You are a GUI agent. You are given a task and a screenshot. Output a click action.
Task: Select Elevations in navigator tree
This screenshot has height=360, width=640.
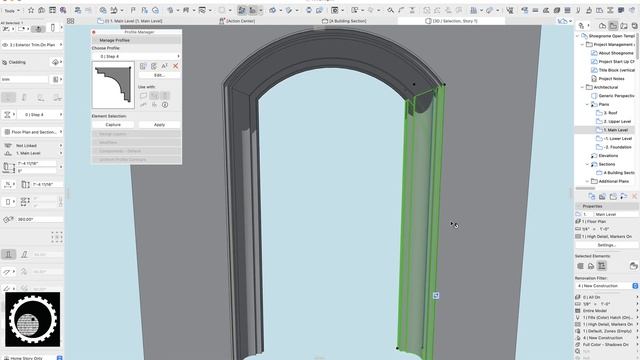coord(604,156)
